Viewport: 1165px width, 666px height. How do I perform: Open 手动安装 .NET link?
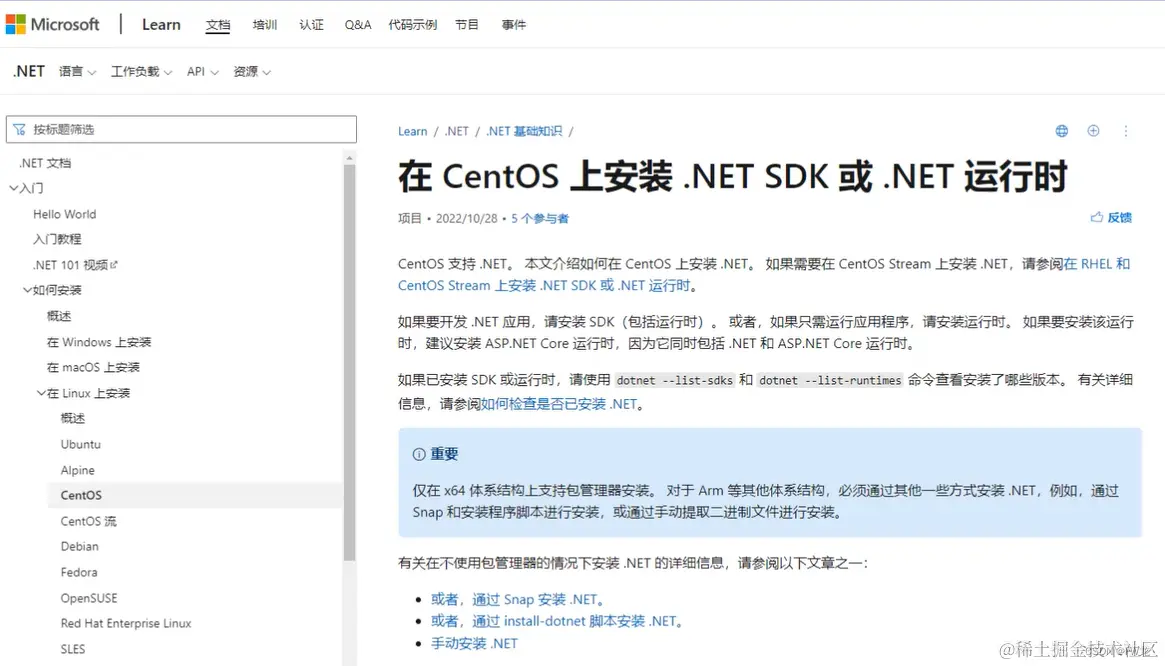(474, 643)
